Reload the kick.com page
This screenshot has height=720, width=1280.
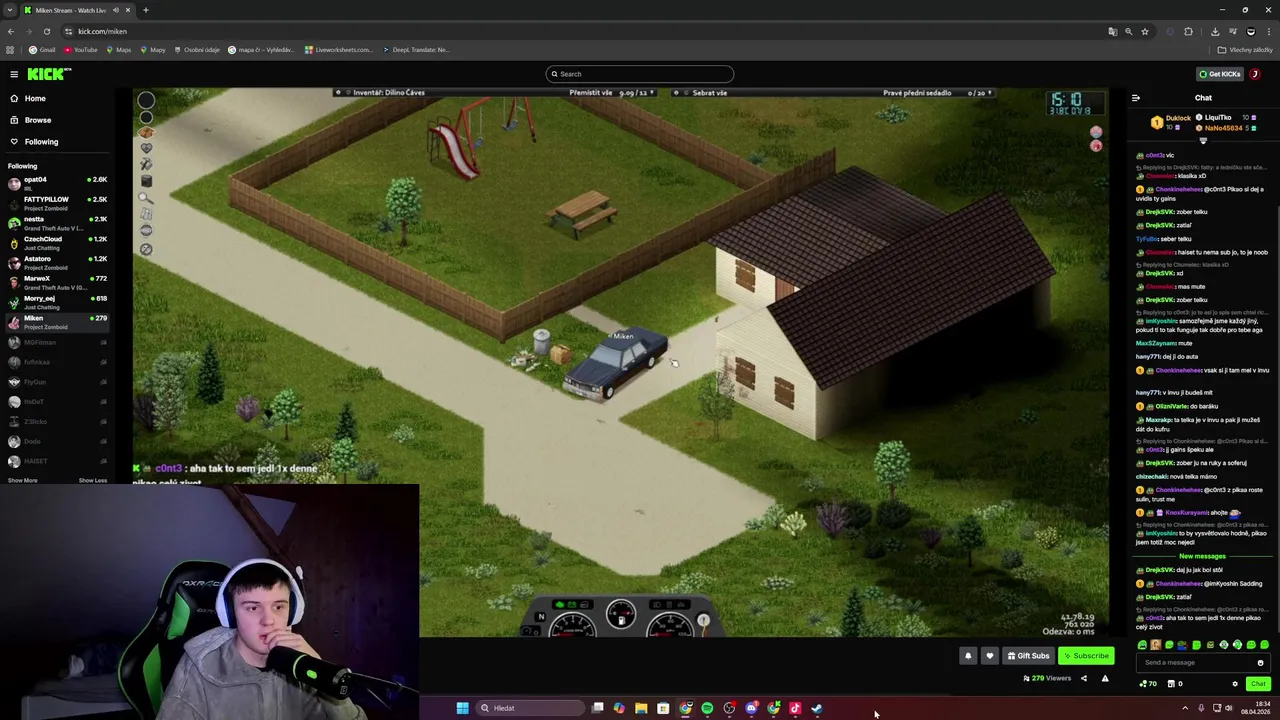(x=46, y=31)
